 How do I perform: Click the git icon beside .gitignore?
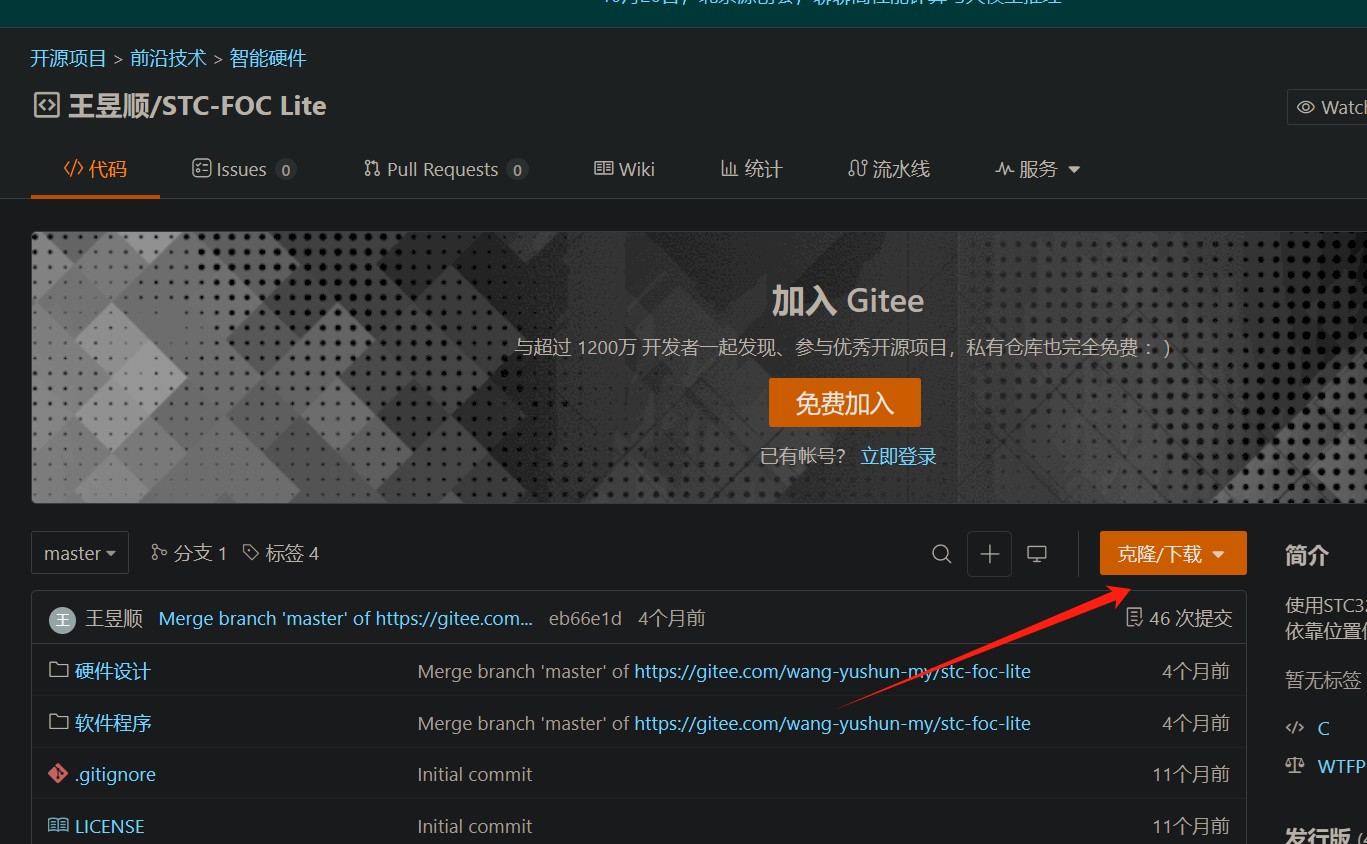(58, 774)
